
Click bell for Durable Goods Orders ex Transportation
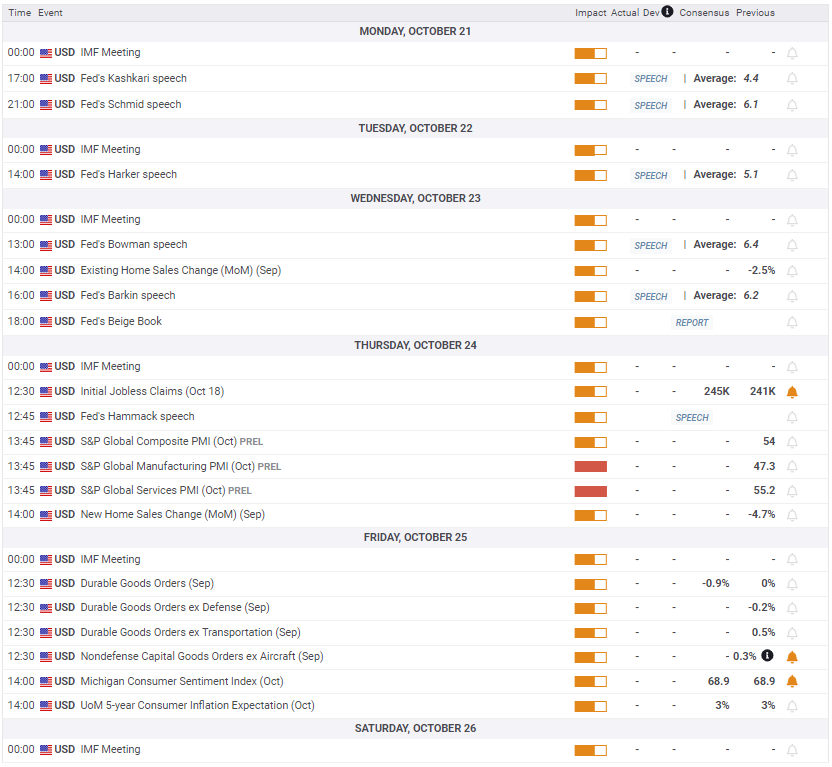click(x=792, y=632)
